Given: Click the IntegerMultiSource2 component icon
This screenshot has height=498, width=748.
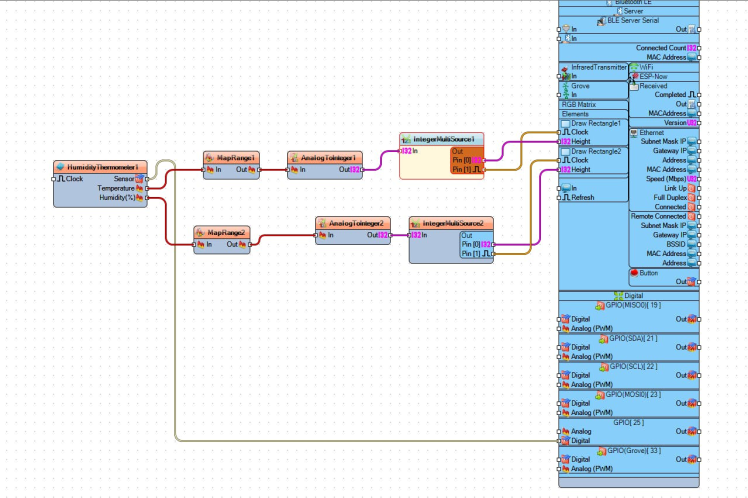Looking at the screenshot, I should pyautogui.click(x=417, y=223).
